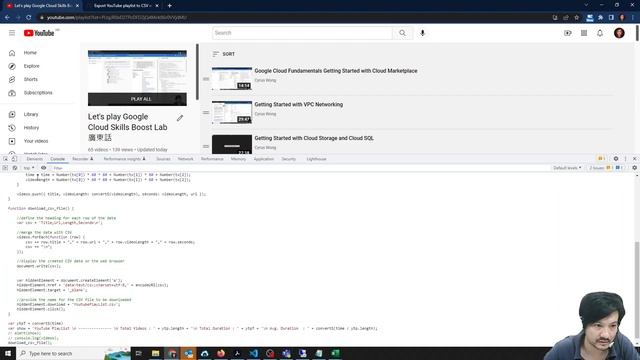Open Subscriptions in the sidebar
The height and width of the screenshot is (360, 640).
39,93
